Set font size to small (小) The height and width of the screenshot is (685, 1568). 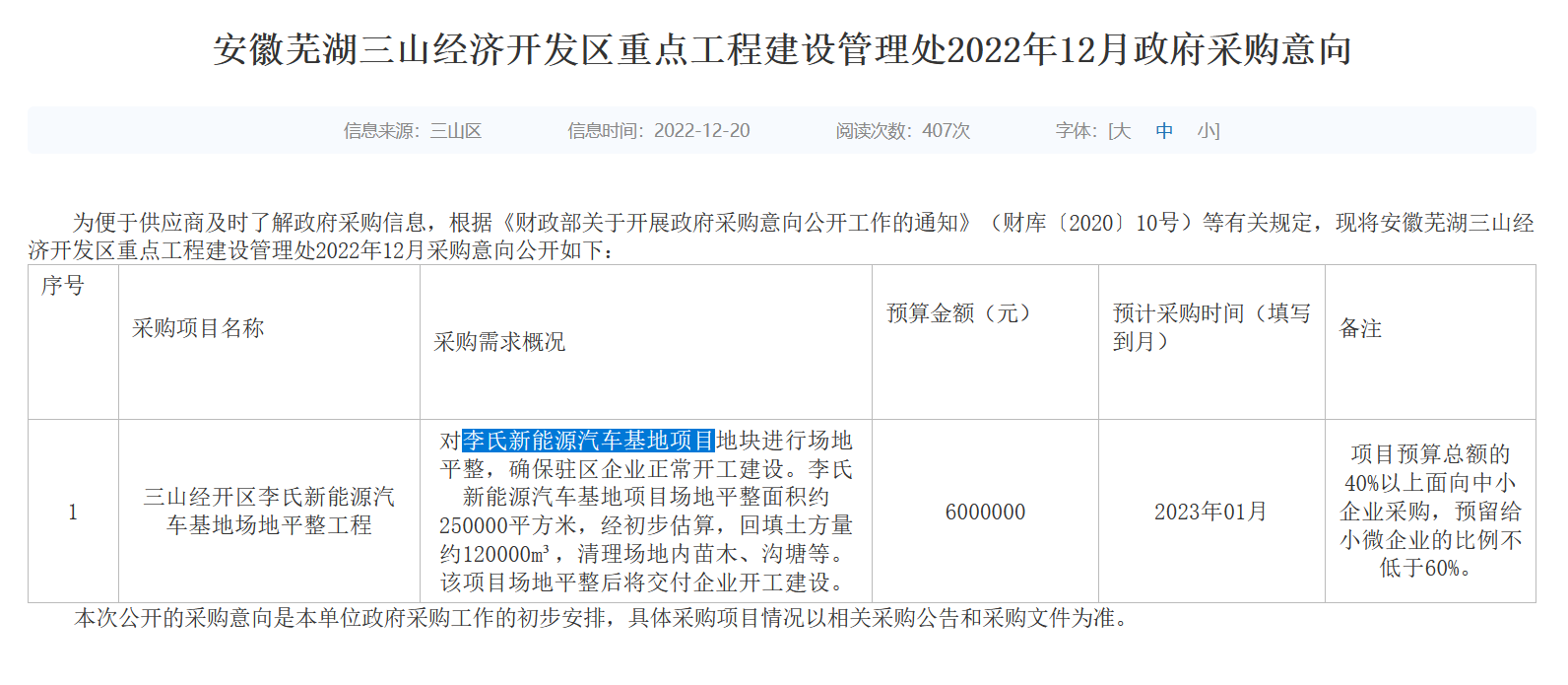[1206, 131]
